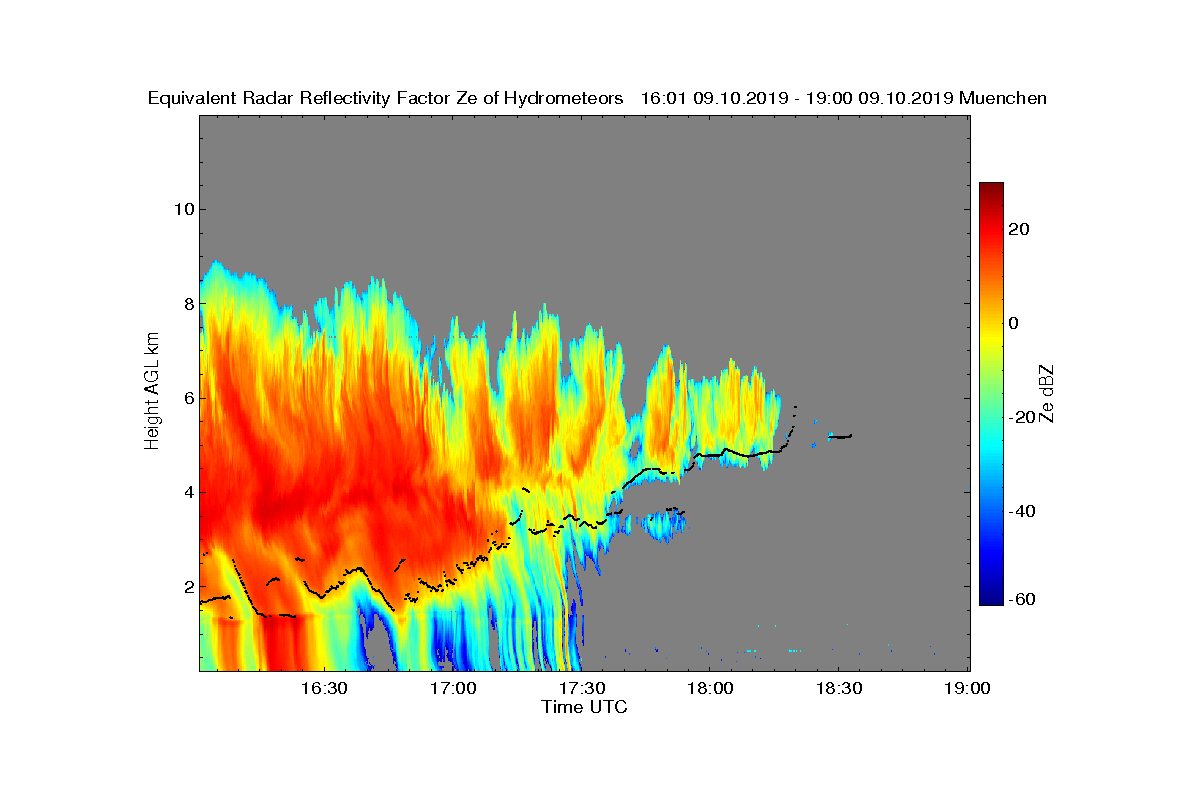1200x800 pixels.
Task: Click the height tick label 6
Action: click(x=188, y=398)
